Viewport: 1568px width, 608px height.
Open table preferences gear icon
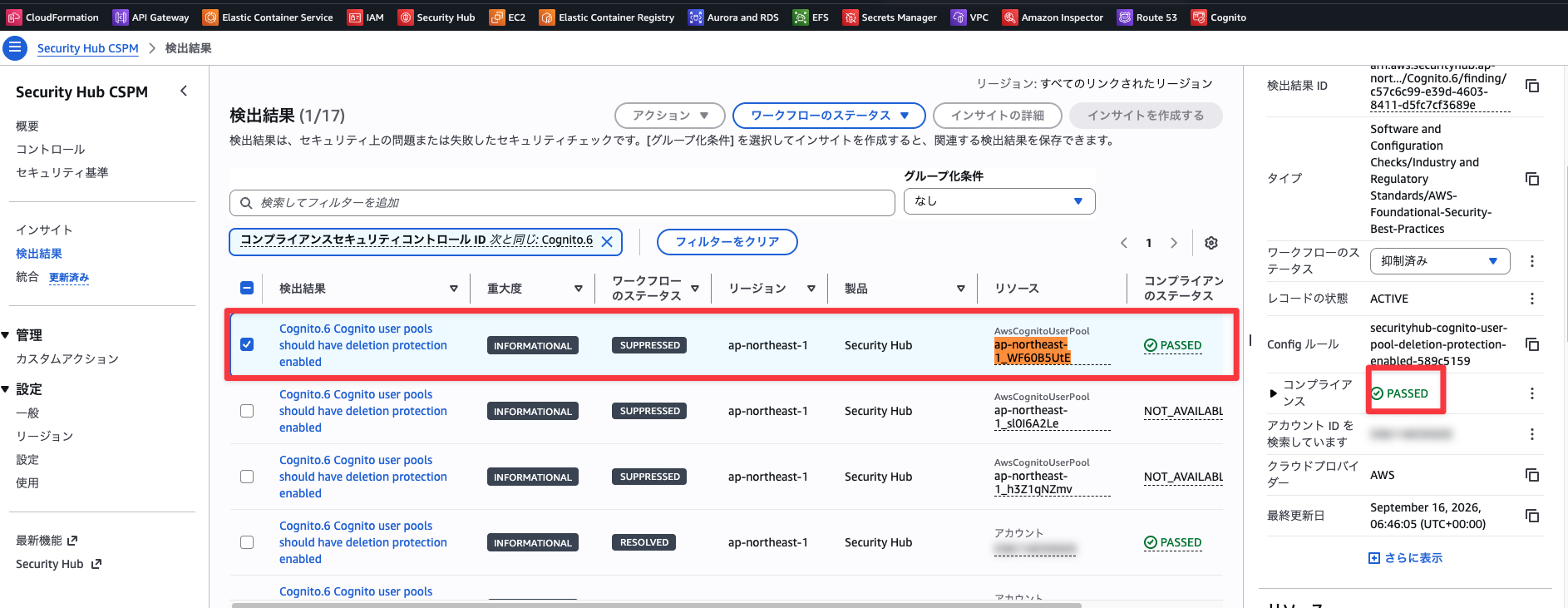[1211, 243]
